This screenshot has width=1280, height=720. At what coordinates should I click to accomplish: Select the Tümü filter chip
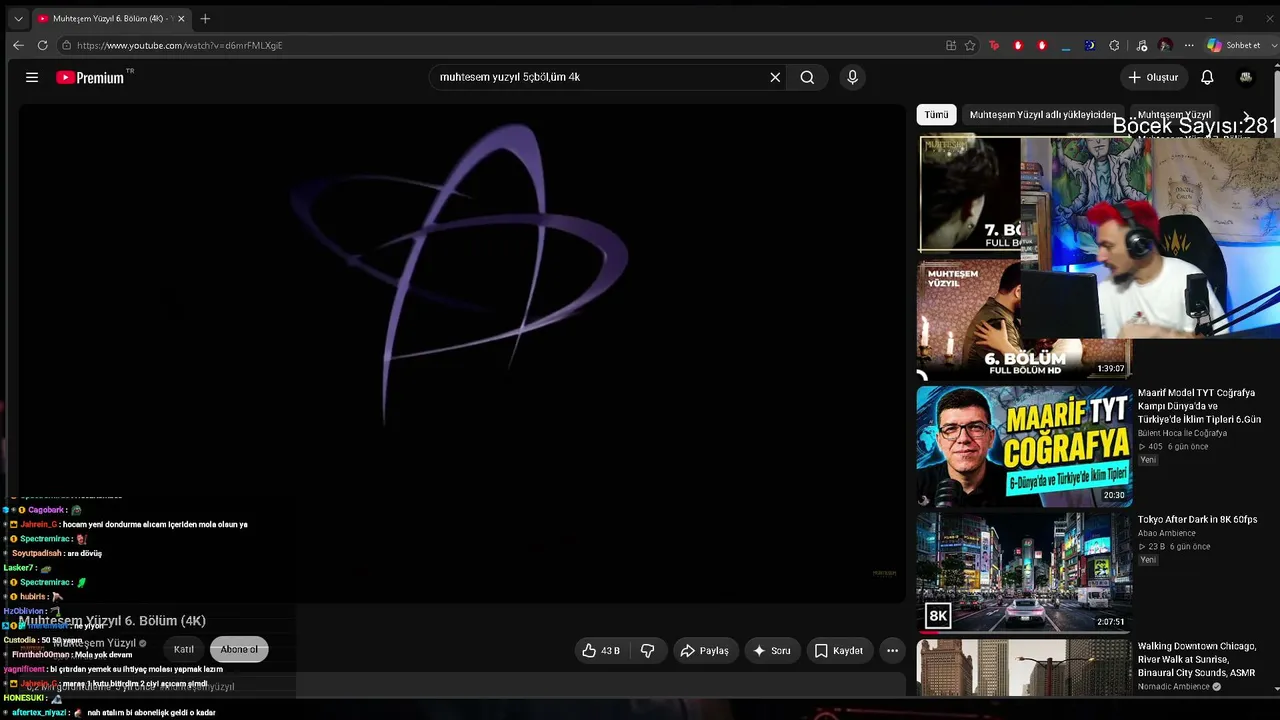point(936,115)
